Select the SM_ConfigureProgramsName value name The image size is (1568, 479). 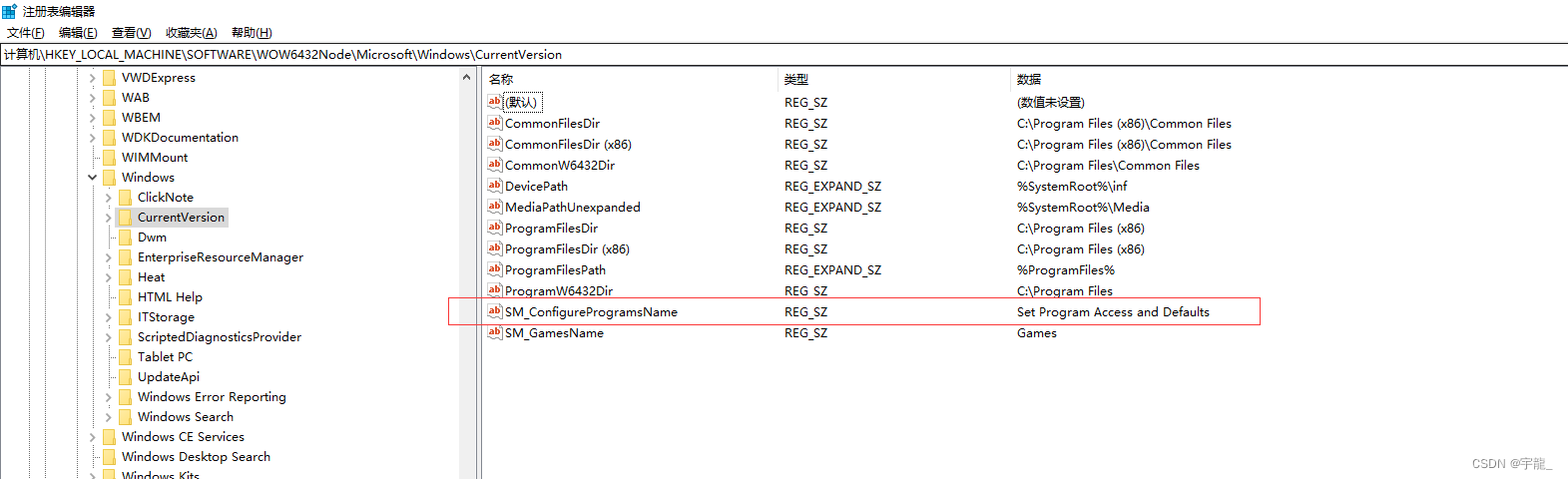click(x=591, y=312)
